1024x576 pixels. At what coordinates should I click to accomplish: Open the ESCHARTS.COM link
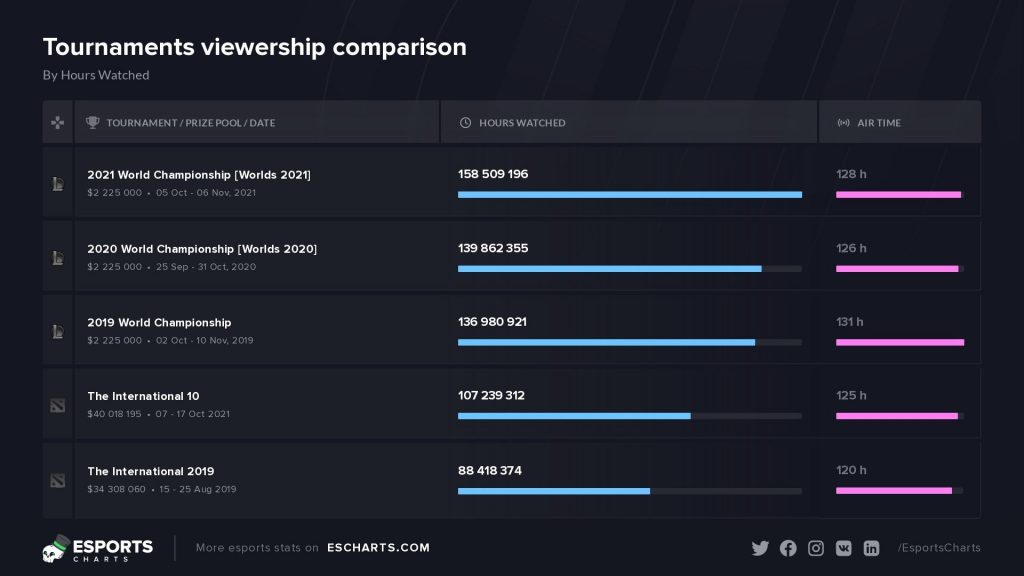tap(378, 548)
